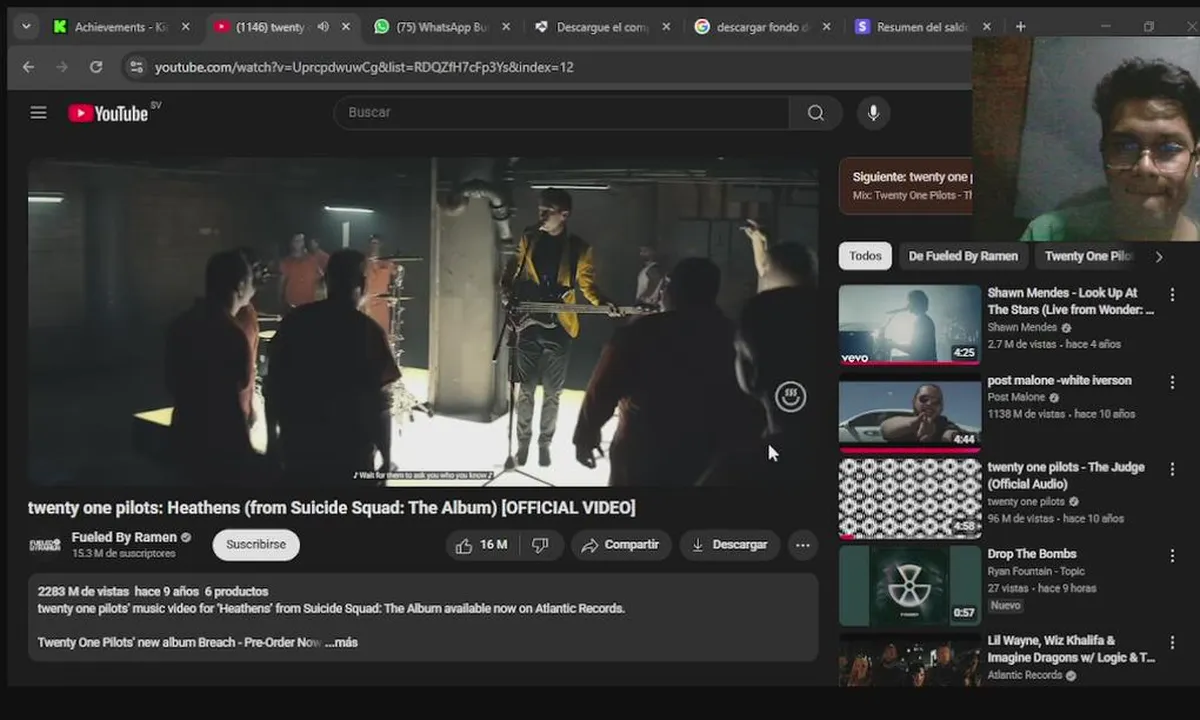Click the Atlantic Records channel name
Image resolution: width=1200 pixels, height=720 pixels.
tap(1025, 675)
